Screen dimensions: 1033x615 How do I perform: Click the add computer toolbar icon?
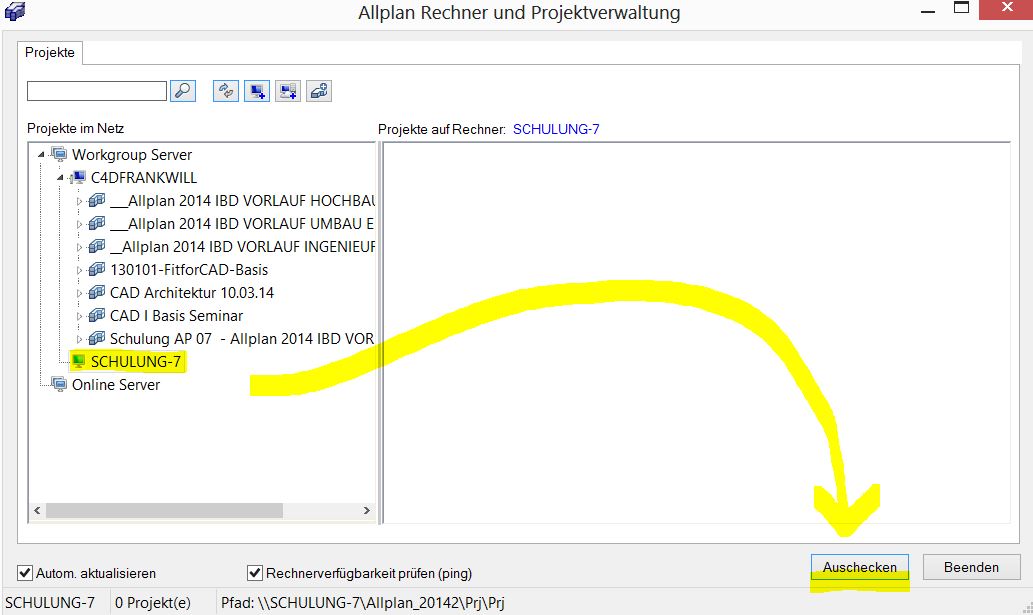tap(258, 91)
